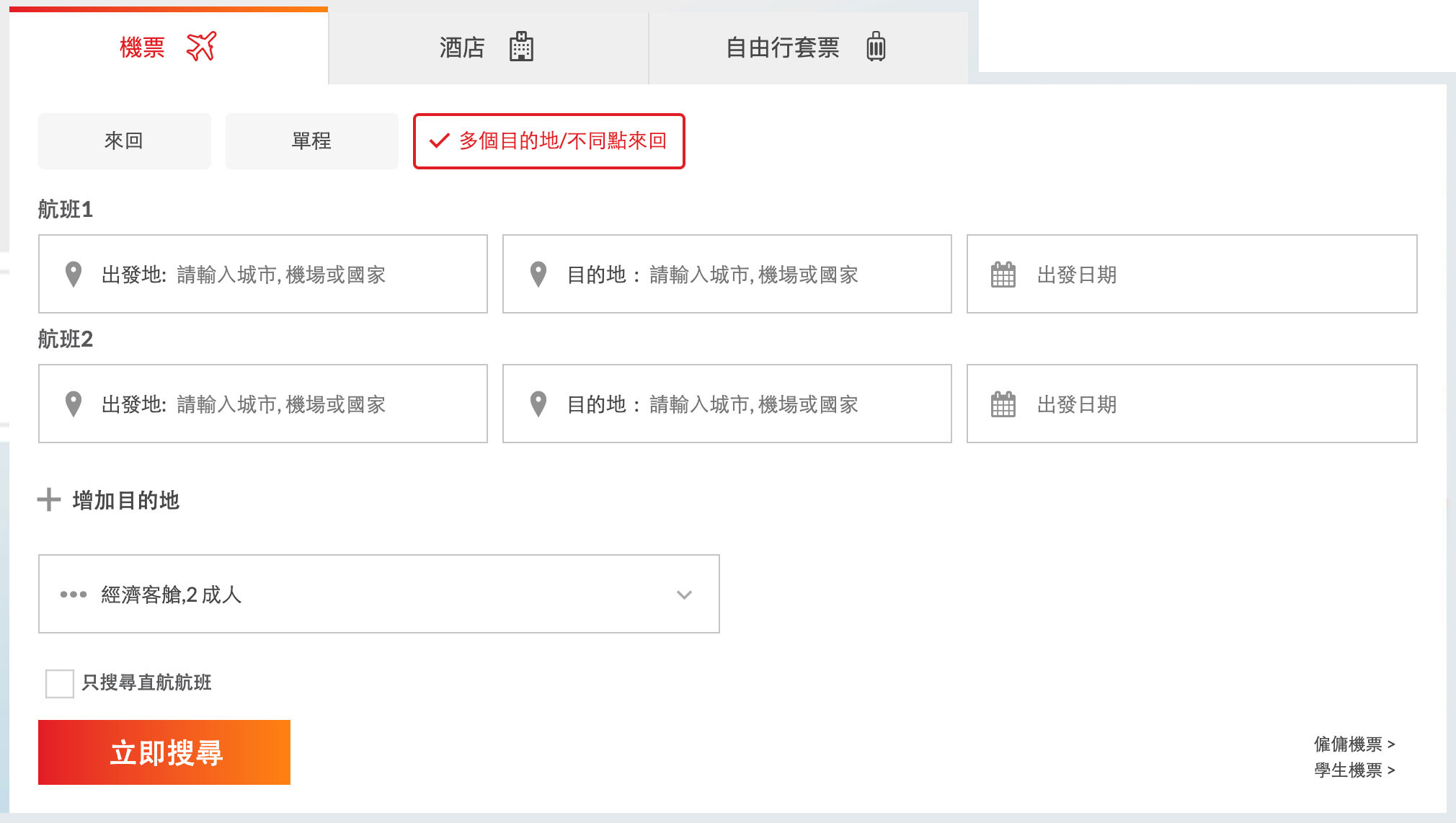Image resolution: width=1456 pixels, height=823 pixels.
Task: Select one-way 單程 option
Action: tap(311, 141)
